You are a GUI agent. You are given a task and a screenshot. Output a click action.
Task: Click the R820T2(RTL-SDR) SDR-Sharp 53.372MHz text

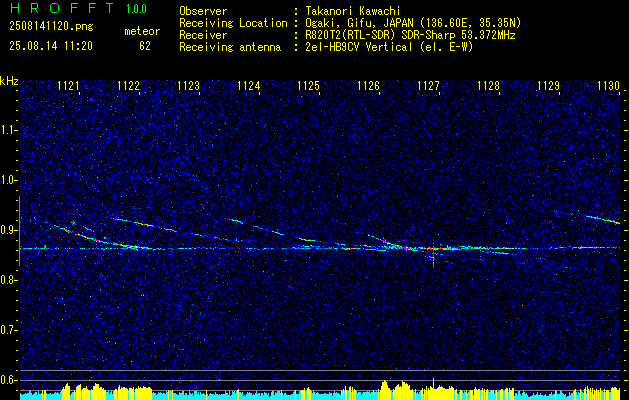[x=410, y=35]
